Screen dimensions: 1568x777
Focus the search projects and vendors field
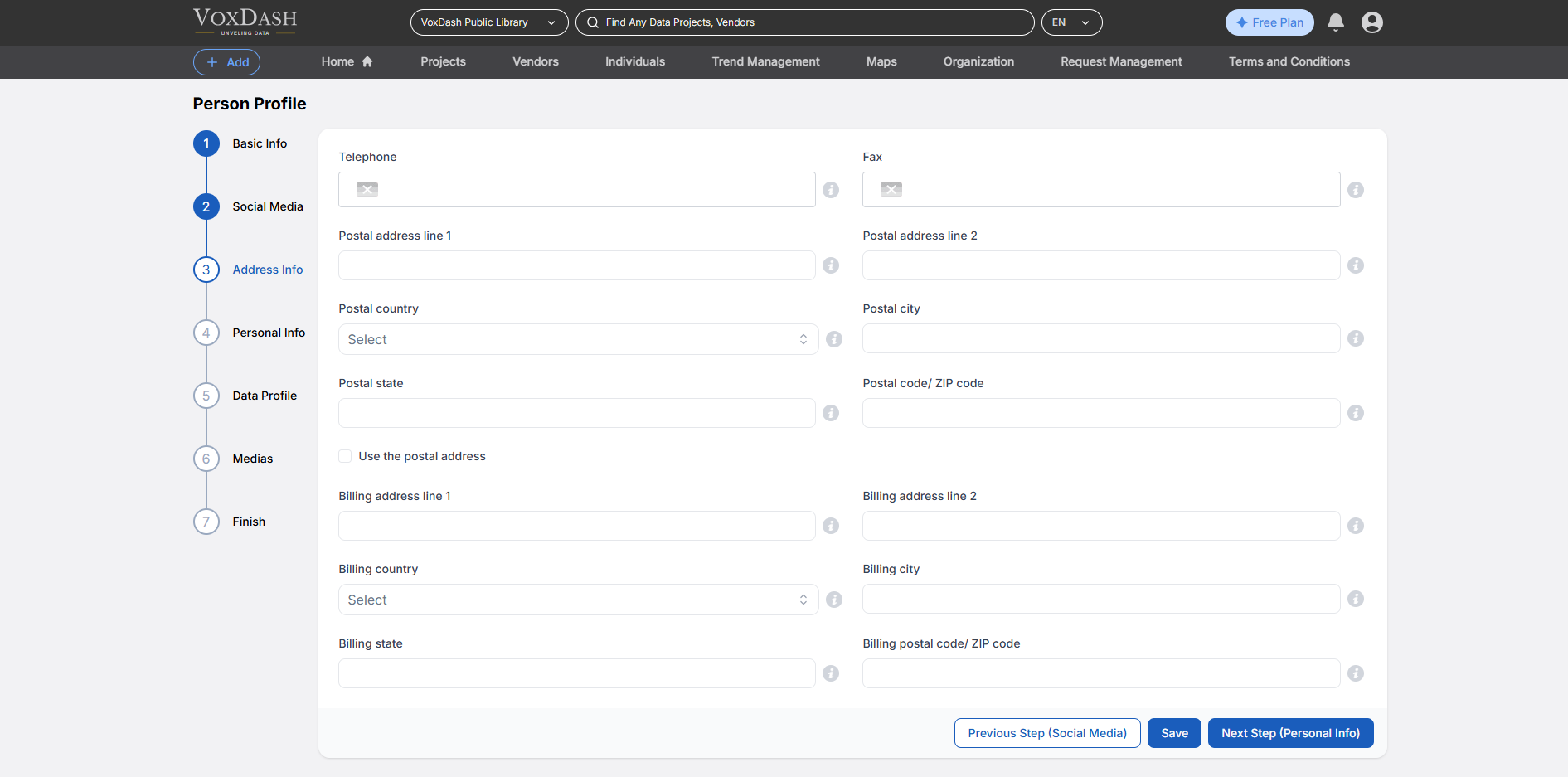coord(805,22)
